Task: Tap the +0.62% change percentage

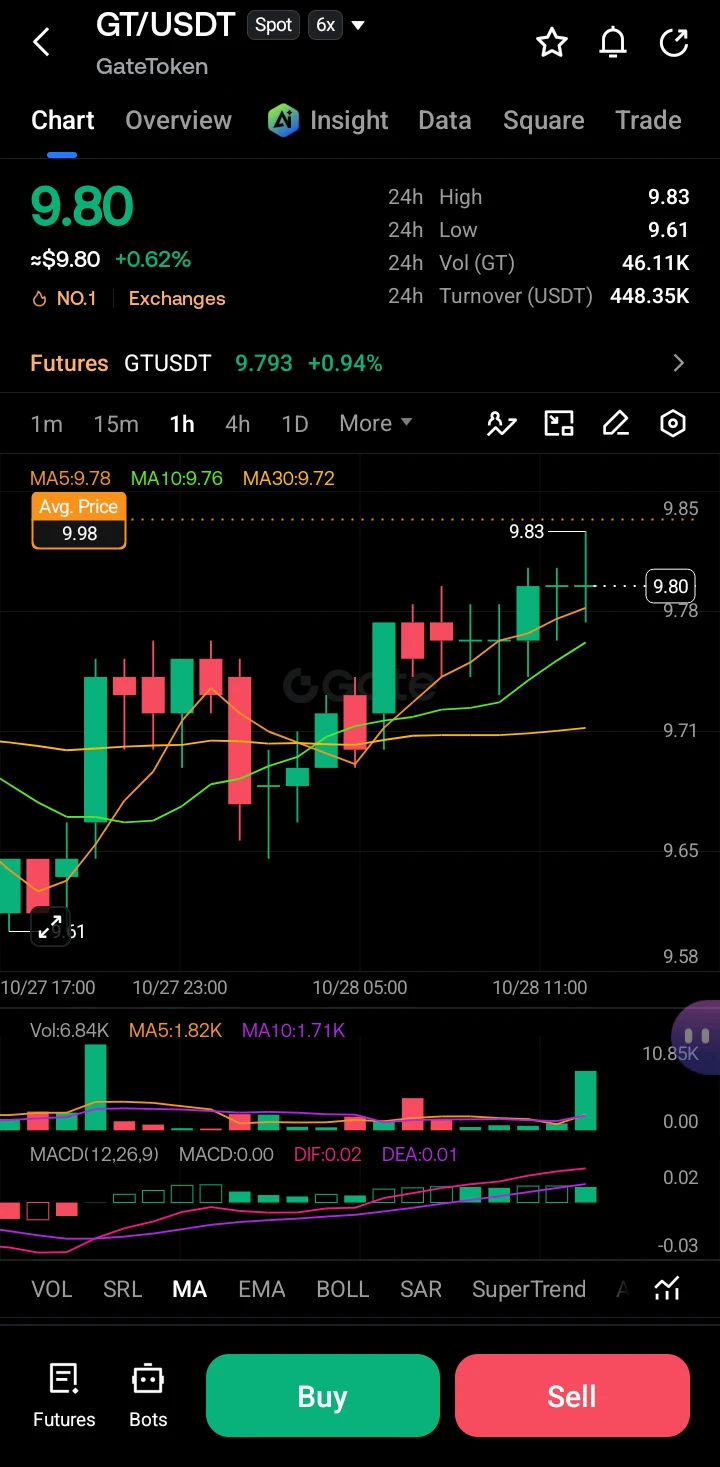Action: pos(153,260)
